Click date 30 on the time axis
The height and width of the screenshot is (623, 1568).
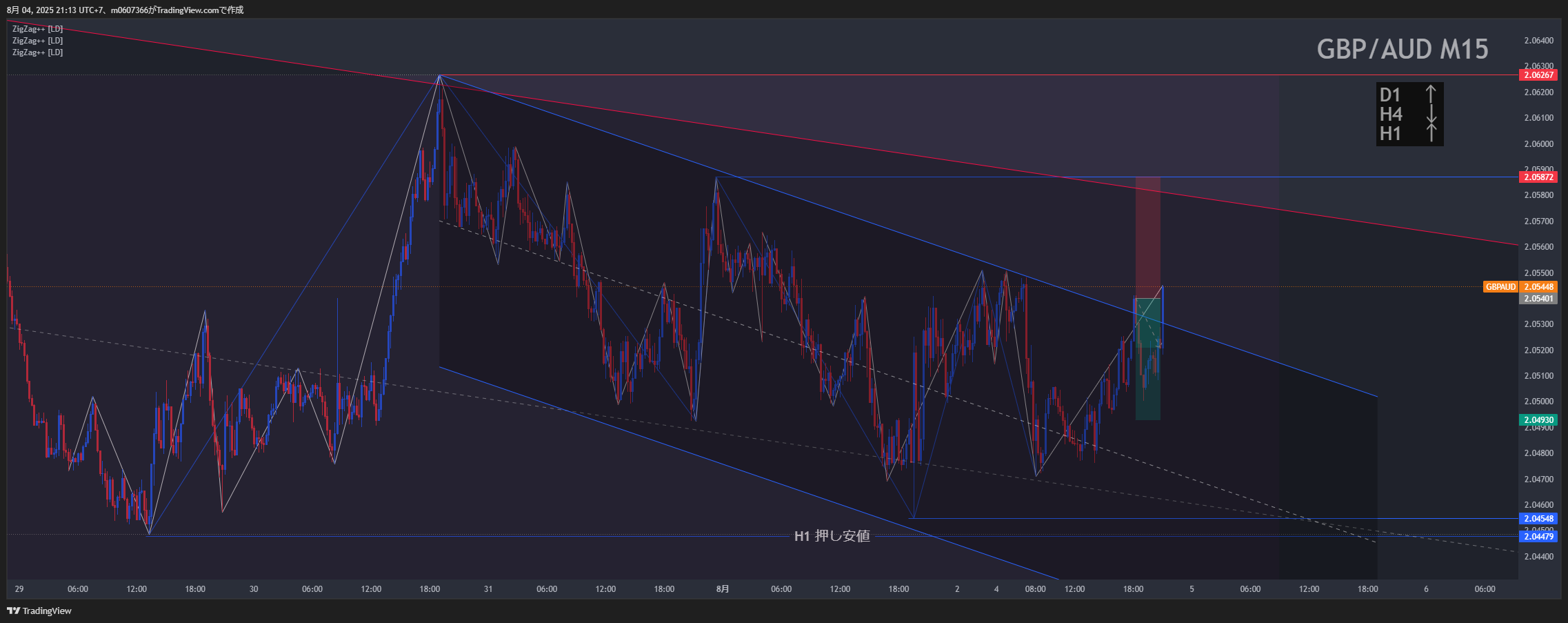click(x=254, y=589)
